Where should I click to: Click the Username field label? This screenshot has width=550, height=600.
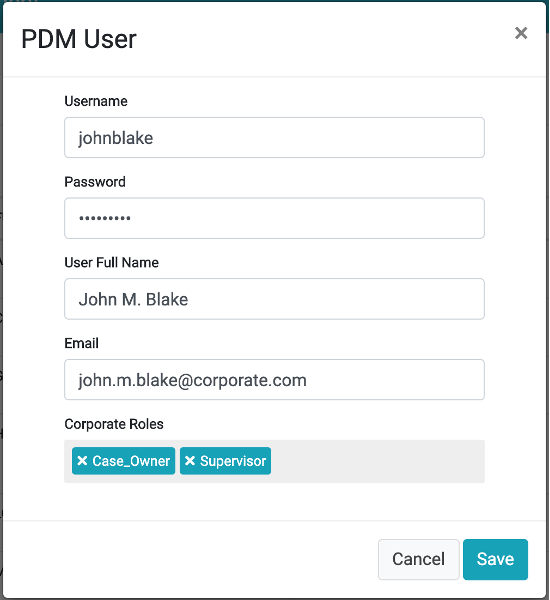(x=96, y=101)
